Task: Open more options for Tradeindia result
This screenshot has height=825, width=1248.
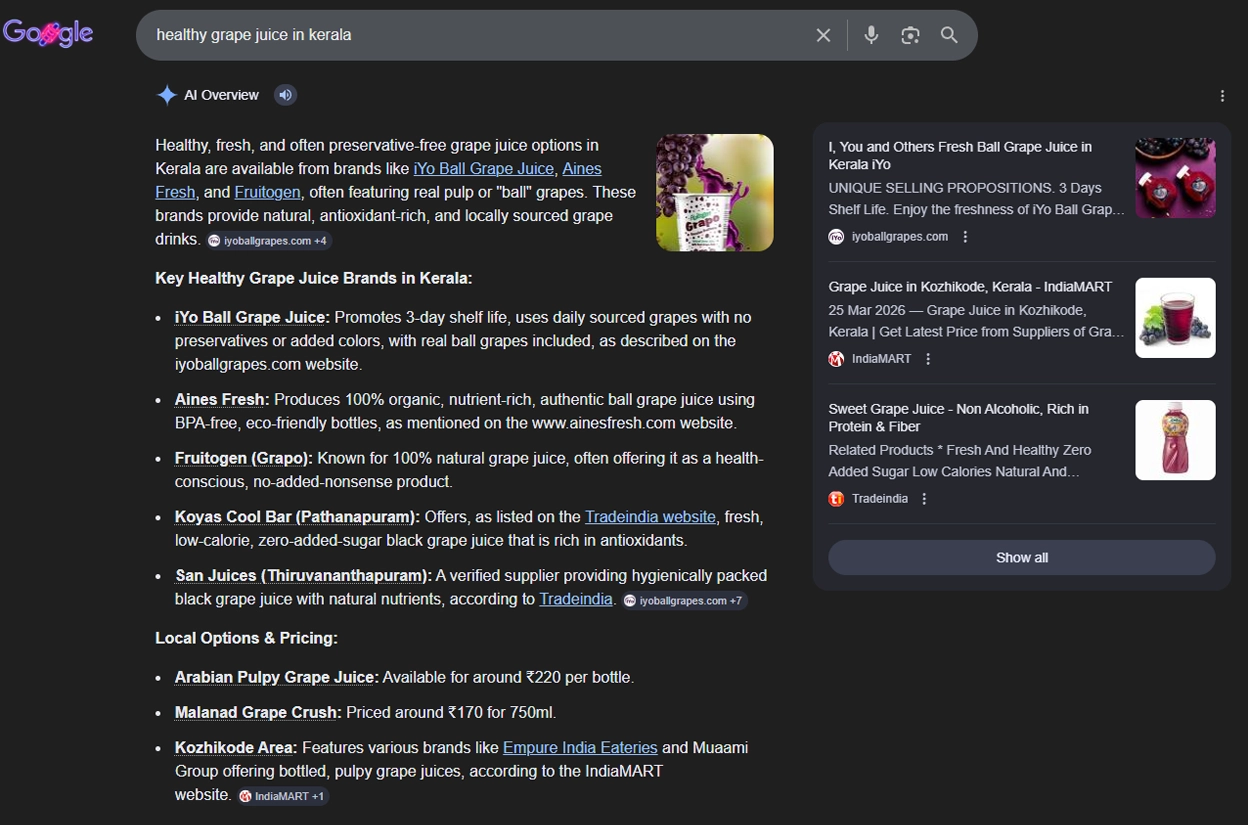Action: pos(924,499)
